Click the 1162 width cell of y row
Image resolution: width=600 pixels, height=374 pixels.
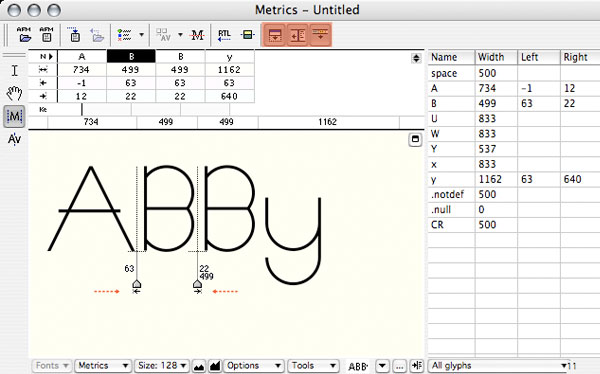[496, 179]
